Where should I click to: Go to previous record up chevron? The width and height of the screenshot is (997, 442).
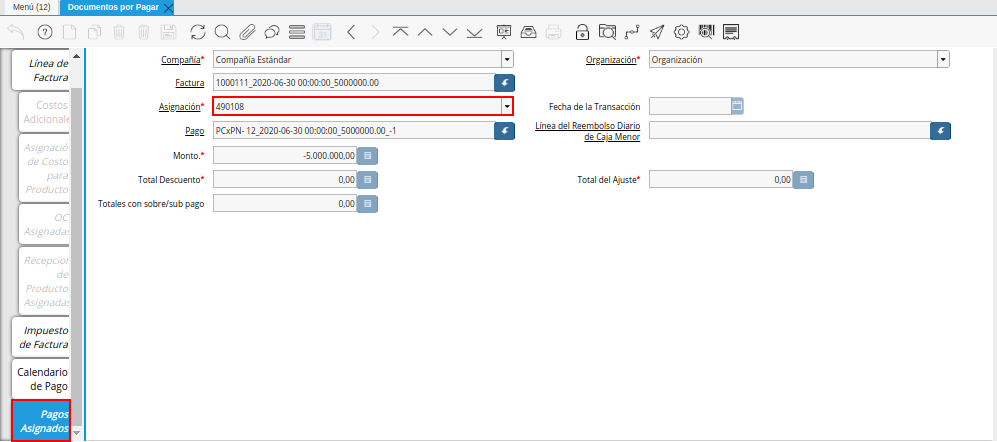425,32
